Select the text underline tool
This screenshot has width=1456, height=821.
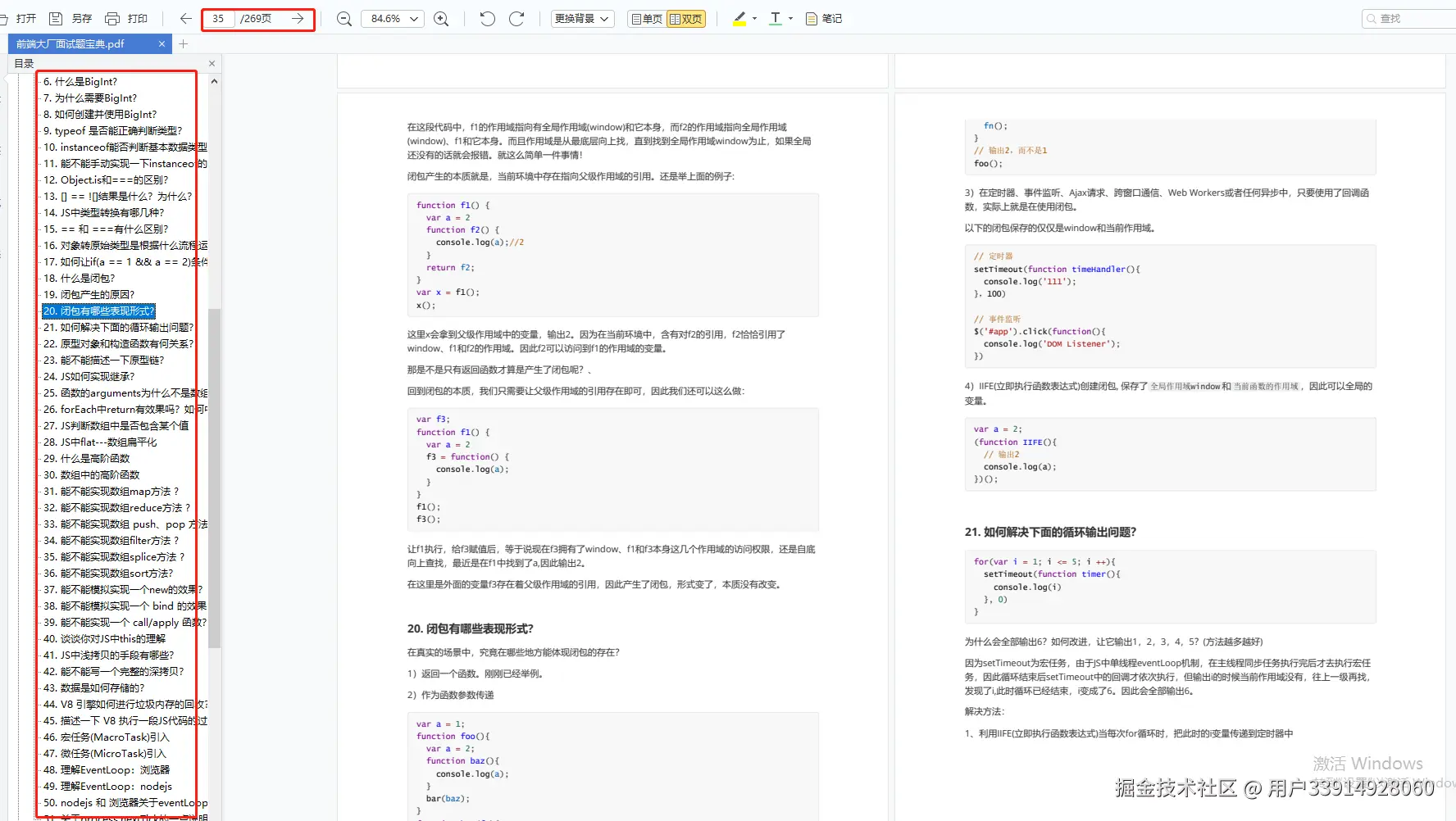pos(776,18)
